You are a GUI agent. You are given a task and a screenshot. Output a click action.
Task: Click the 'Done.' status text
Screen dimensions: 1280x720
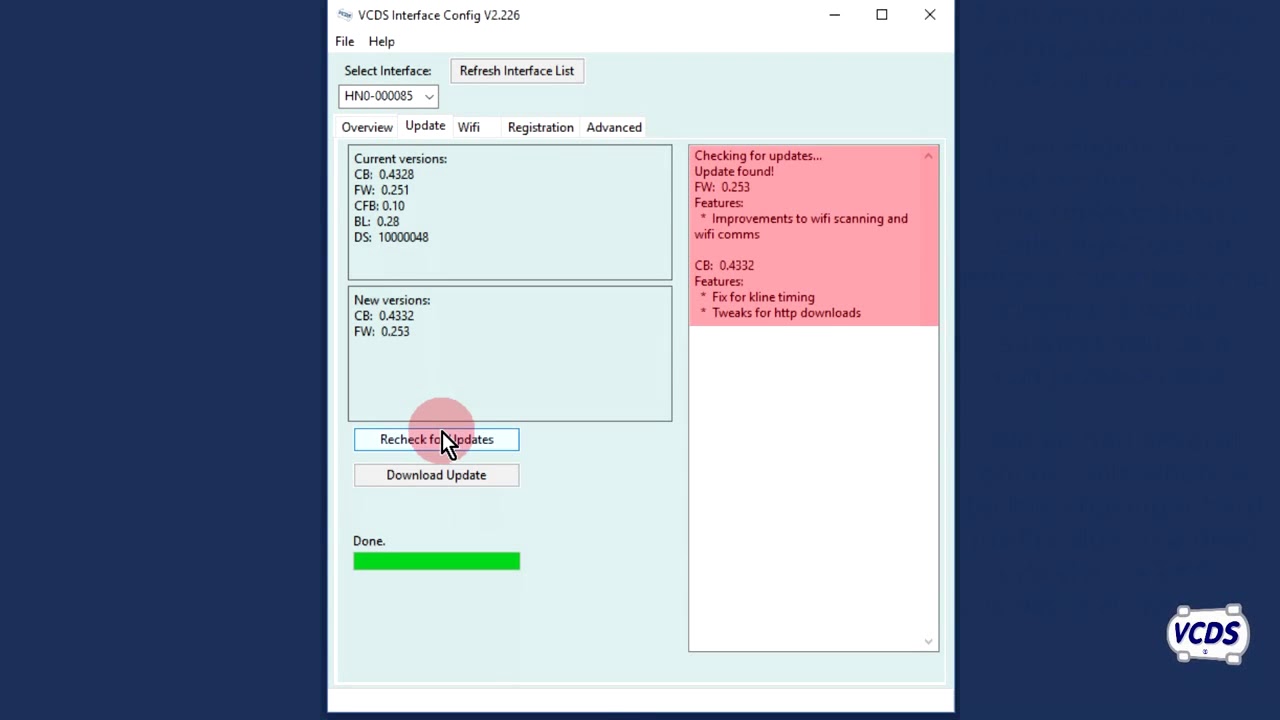click(369, 541)
